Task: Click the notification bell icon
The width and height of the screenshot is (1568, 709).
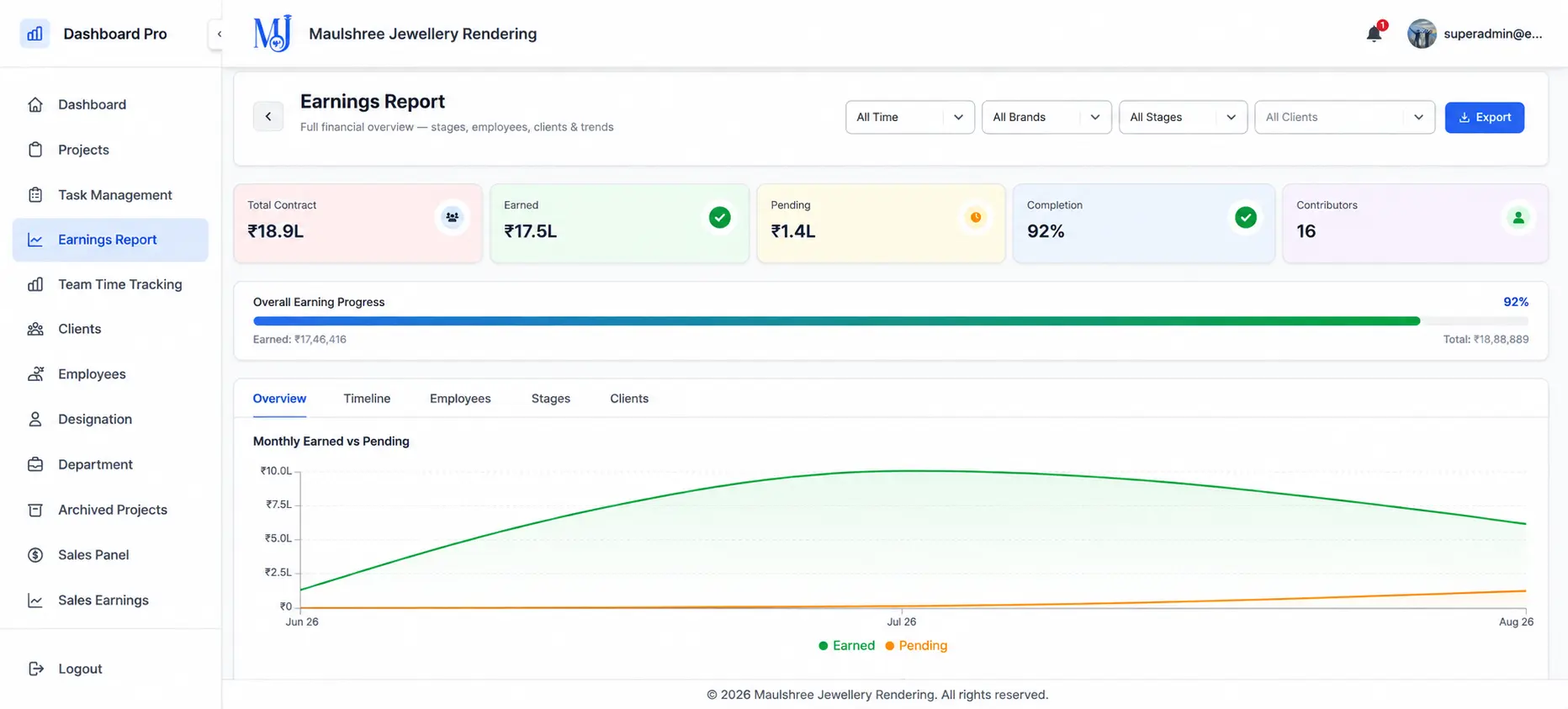Action: tap(1374, 34)
